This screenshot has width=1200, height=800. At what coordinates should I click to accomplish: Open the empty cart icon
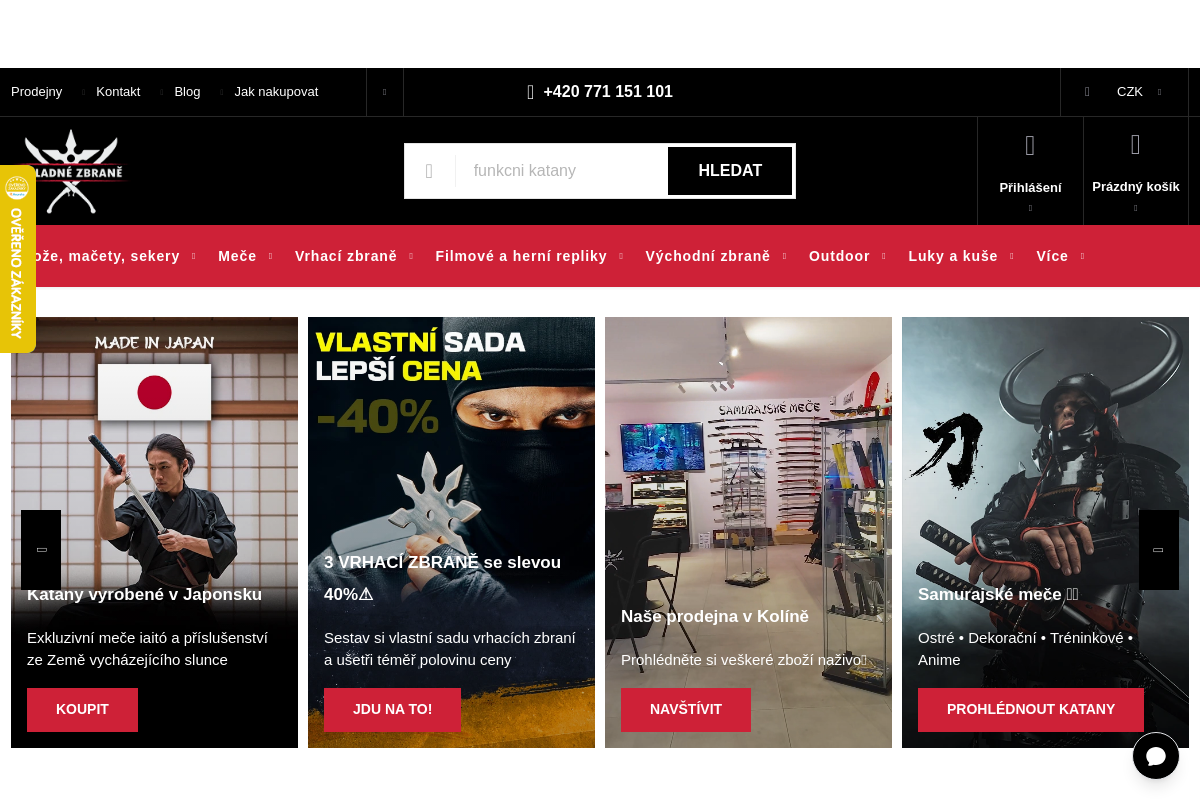click(1136, 145)
